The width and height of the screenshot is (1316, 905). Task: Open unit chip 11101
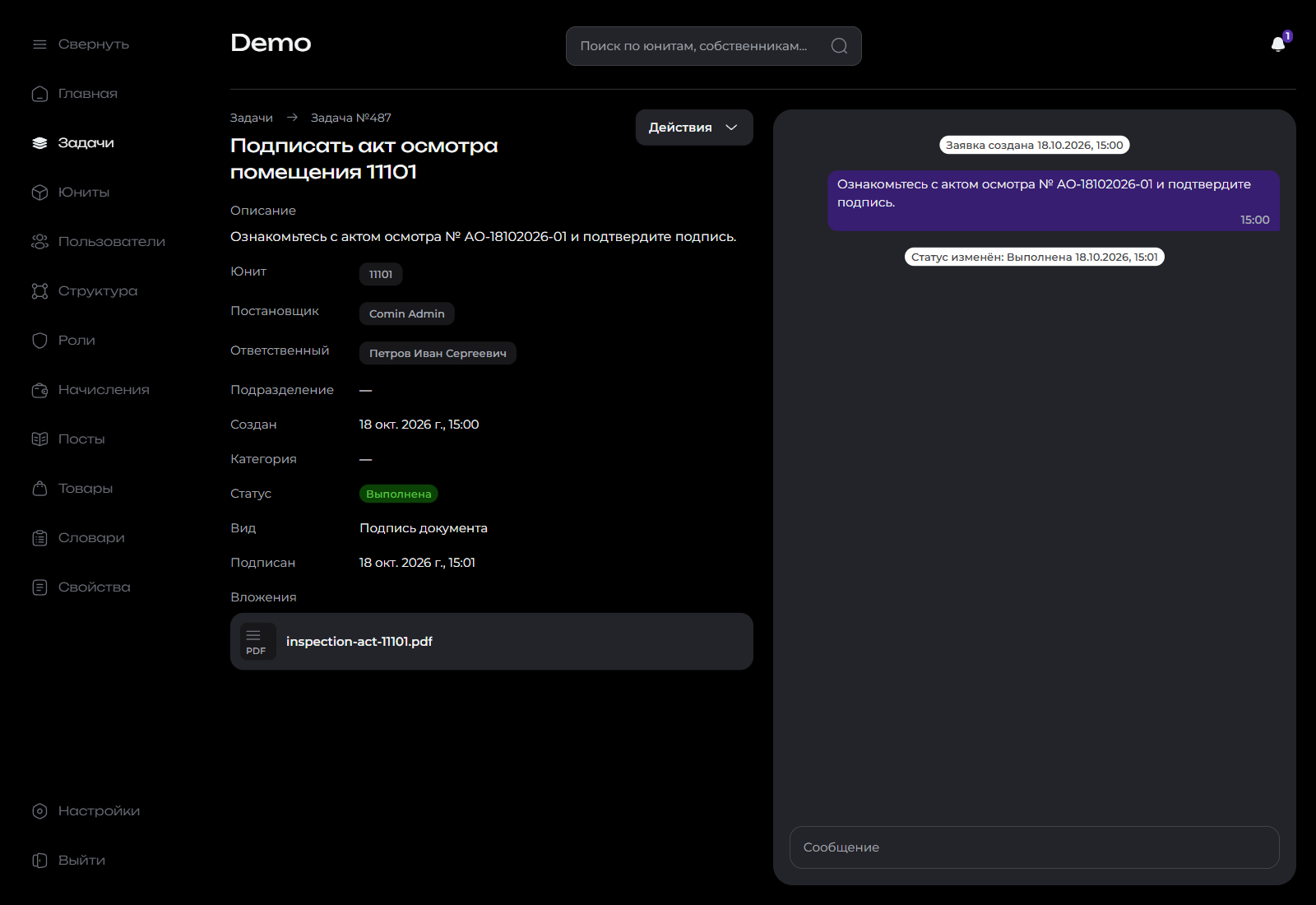click(x=381, y=274)
